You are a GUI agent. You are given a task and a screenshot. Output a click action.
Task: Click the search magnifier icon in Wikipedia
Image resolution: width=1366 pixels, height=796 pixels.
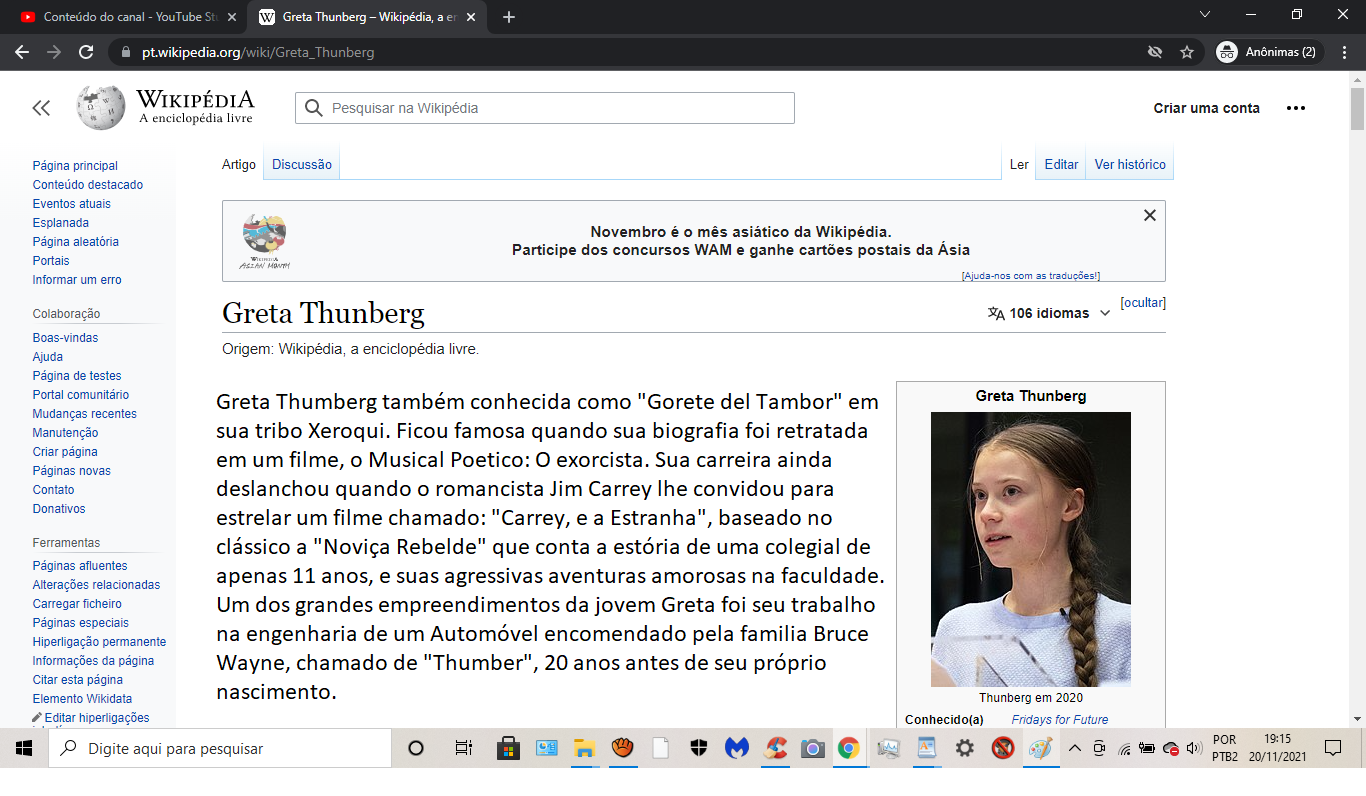point(314,108)
